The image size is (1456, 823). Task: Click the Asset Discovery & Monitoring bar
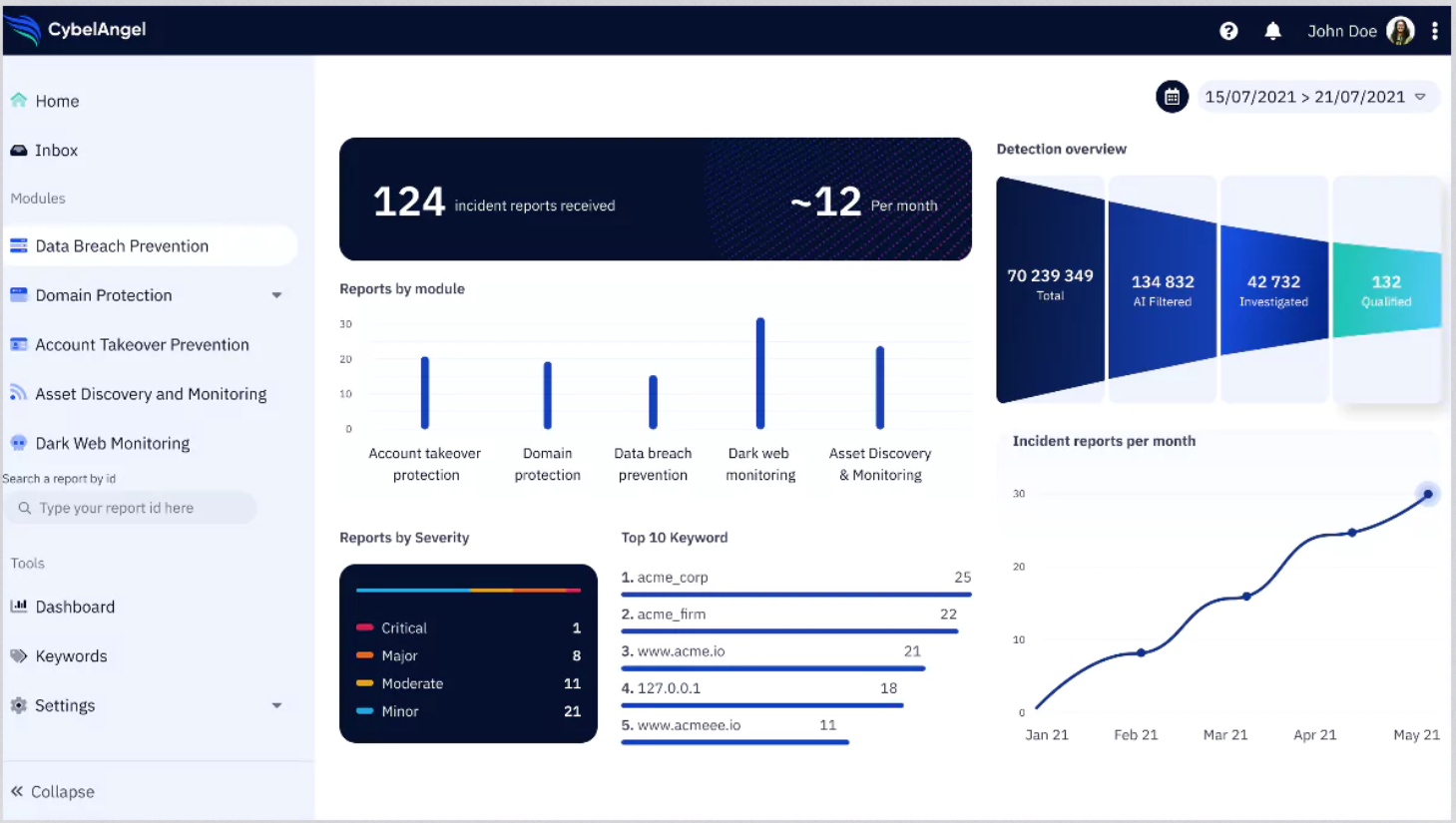click(x=880, y=388)
